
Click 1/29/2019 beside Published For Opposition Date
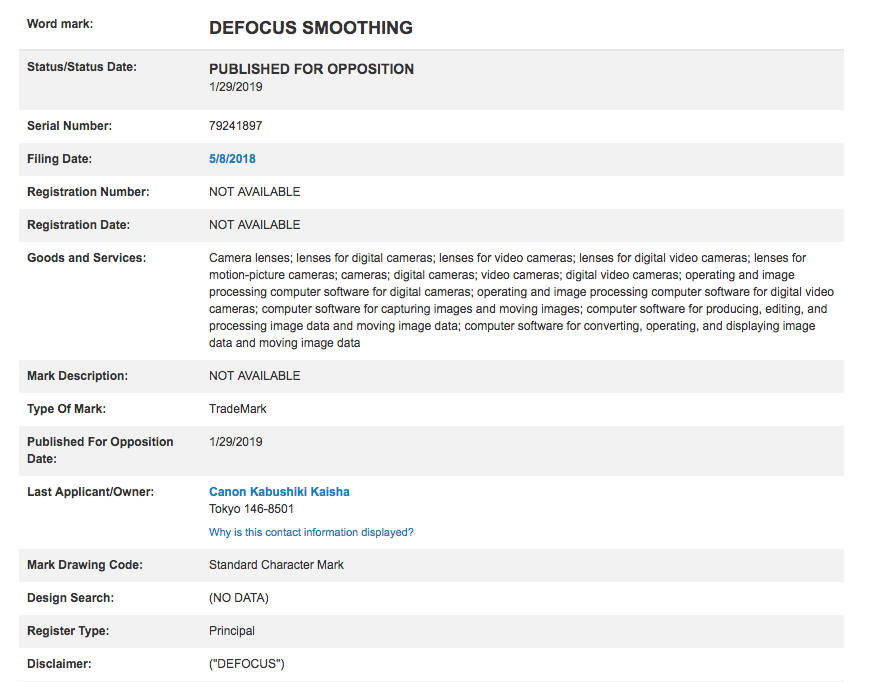point(235,442)
